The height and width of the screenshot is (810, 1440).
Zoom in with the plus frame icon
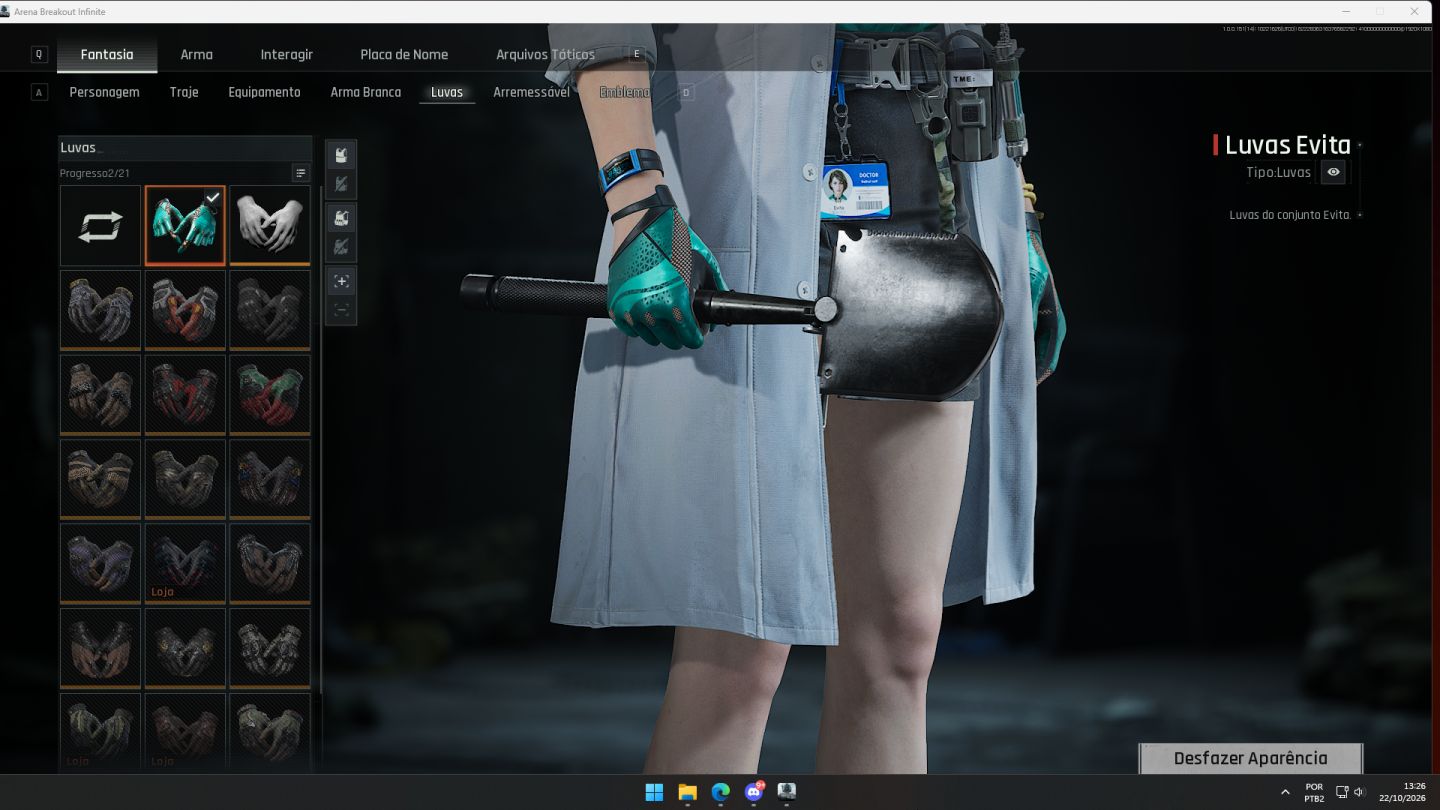341,281
